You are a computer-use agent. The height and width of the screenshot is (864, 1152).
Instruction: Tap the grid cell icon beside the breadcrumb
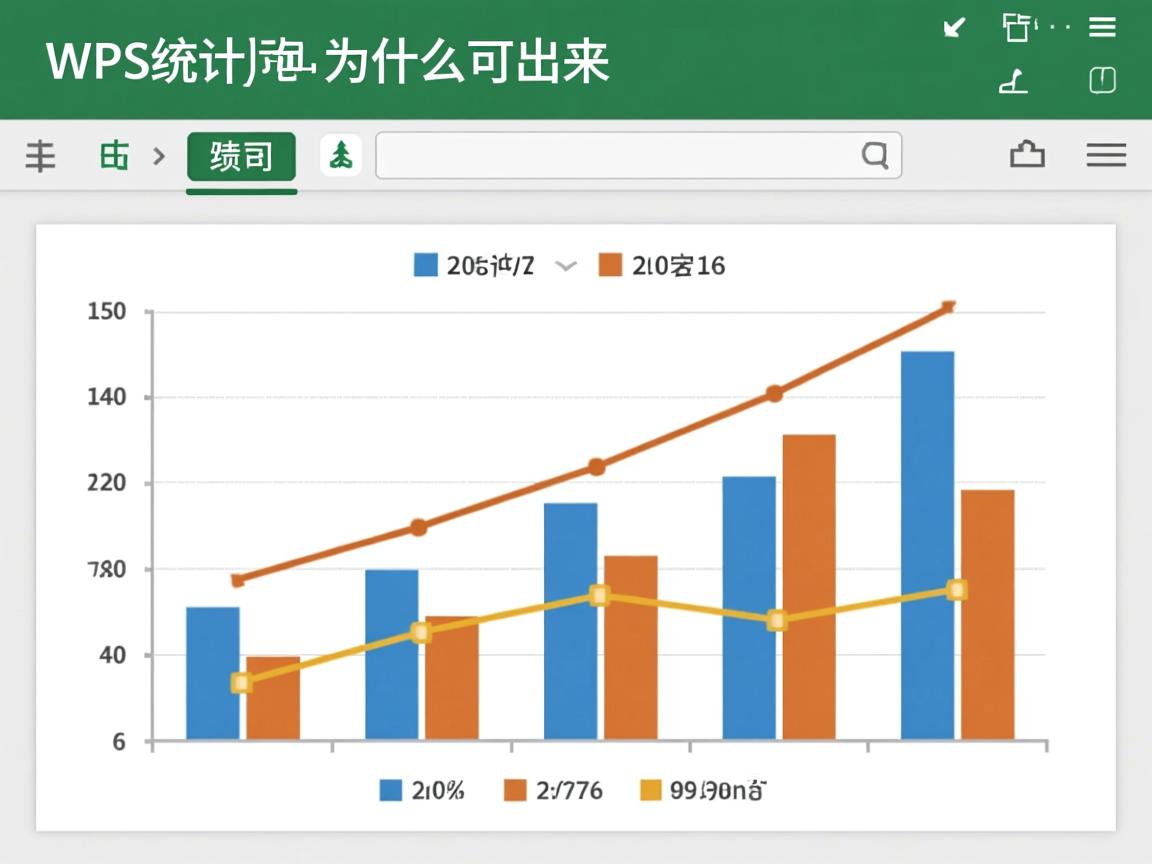112,156
